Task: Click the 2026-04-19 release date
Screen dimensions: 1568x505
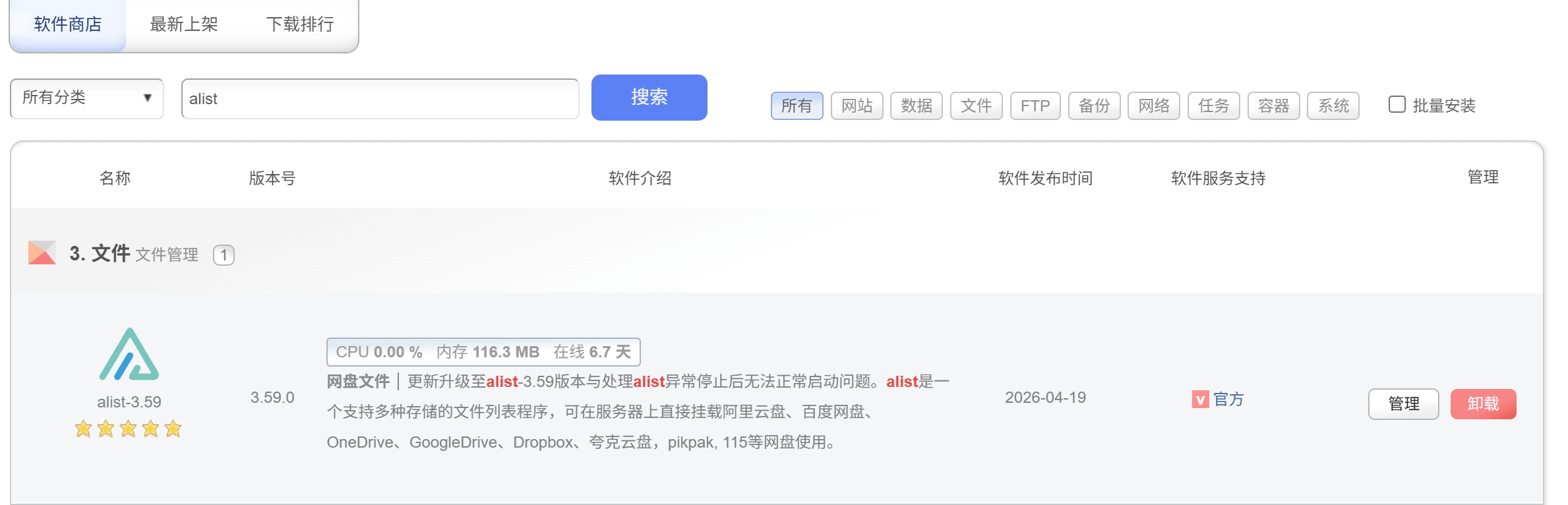Action: [1045, 398]
